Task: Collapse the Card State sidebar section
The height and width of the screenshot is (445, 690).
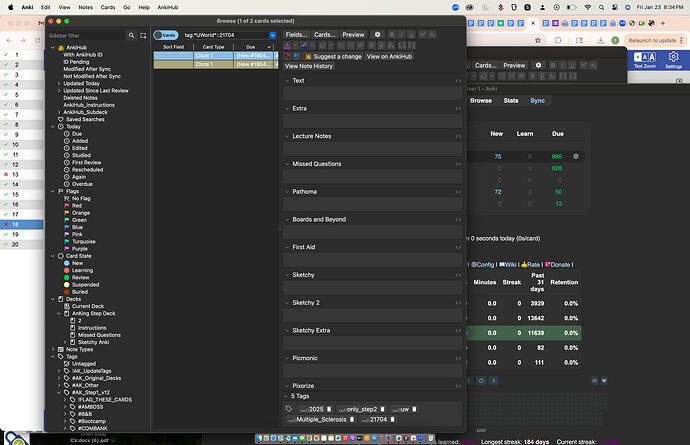Action: pyautogui.click(x=53, y=256)
